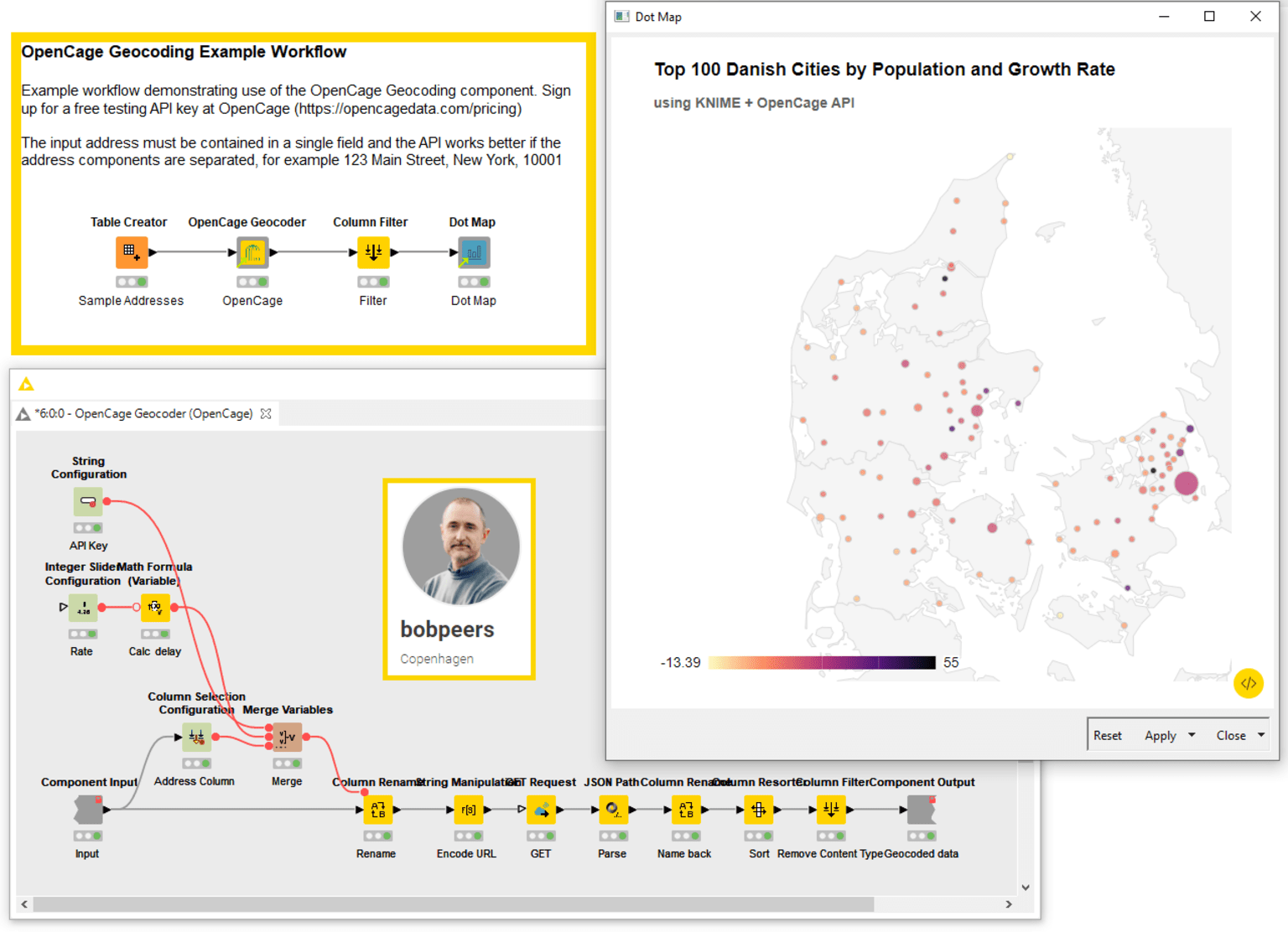Click the bobpeers username text
This screenshot has height=932, width=1288.
(x=447, y=629)
